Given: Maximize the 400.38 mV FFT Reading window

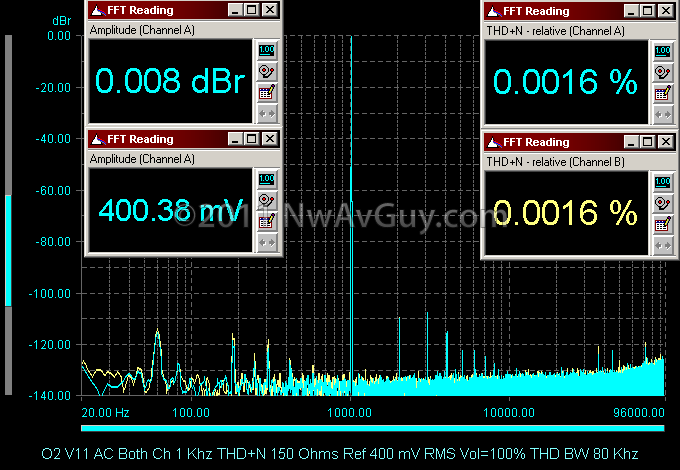Looking at the screenshot, I should tap(252, 139).
